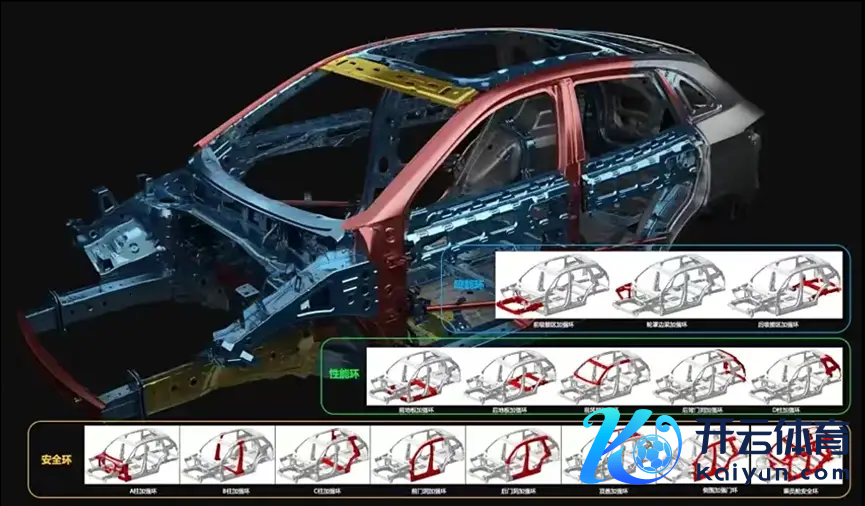Viewport: 865px width, 506px height.
Task: Click the rear door frame reinforcement ring thumbnail
Action: coord(512,456)
